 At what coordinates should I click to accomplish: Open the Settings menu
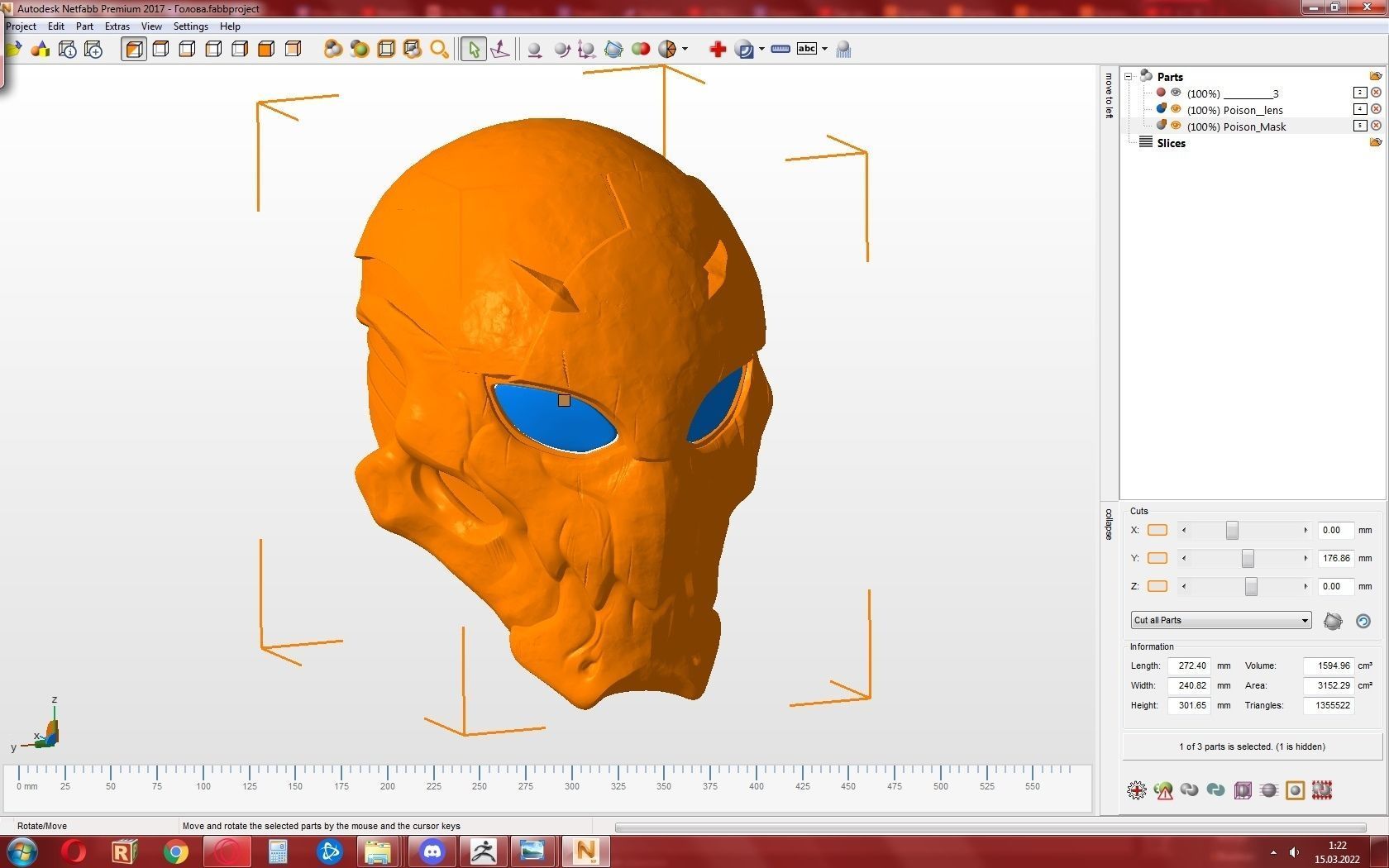pos(191,26)
